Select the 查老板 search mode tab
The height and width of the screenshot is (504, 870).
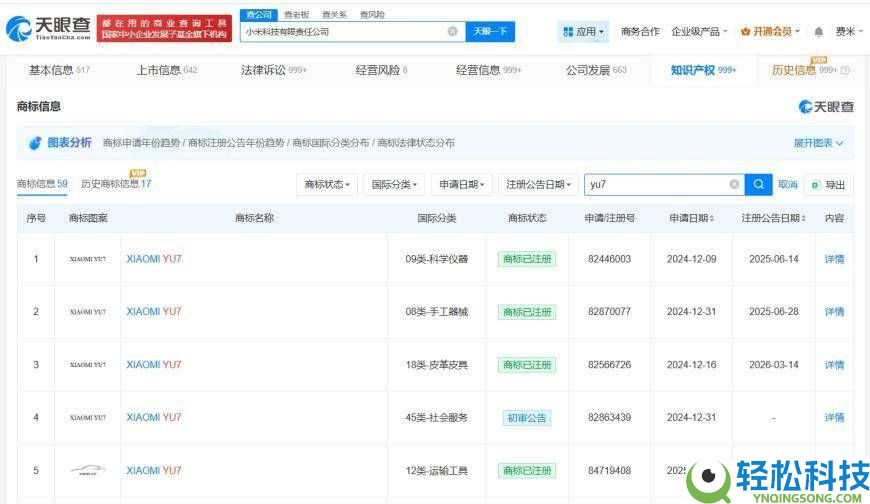[296, 14]
